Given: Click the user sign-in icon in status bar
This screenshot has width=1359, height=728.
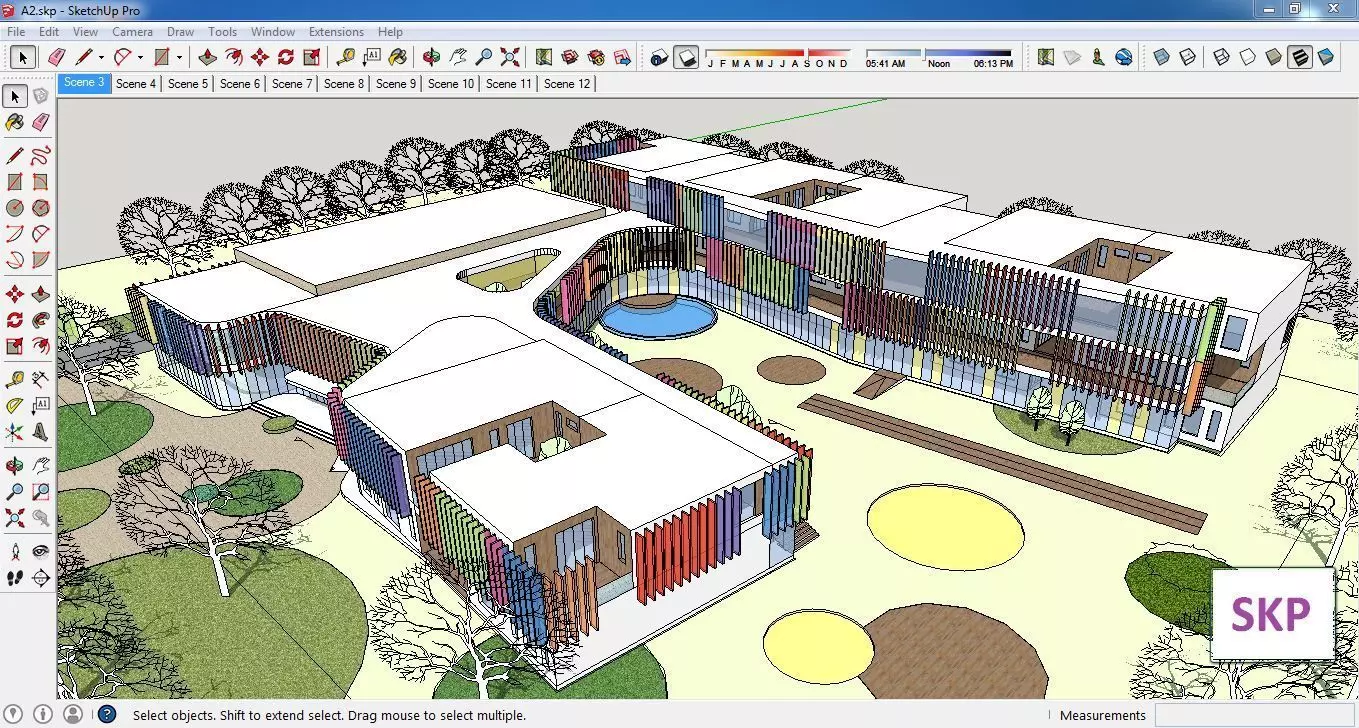Looking at the screenshot, I should (72, 714).
